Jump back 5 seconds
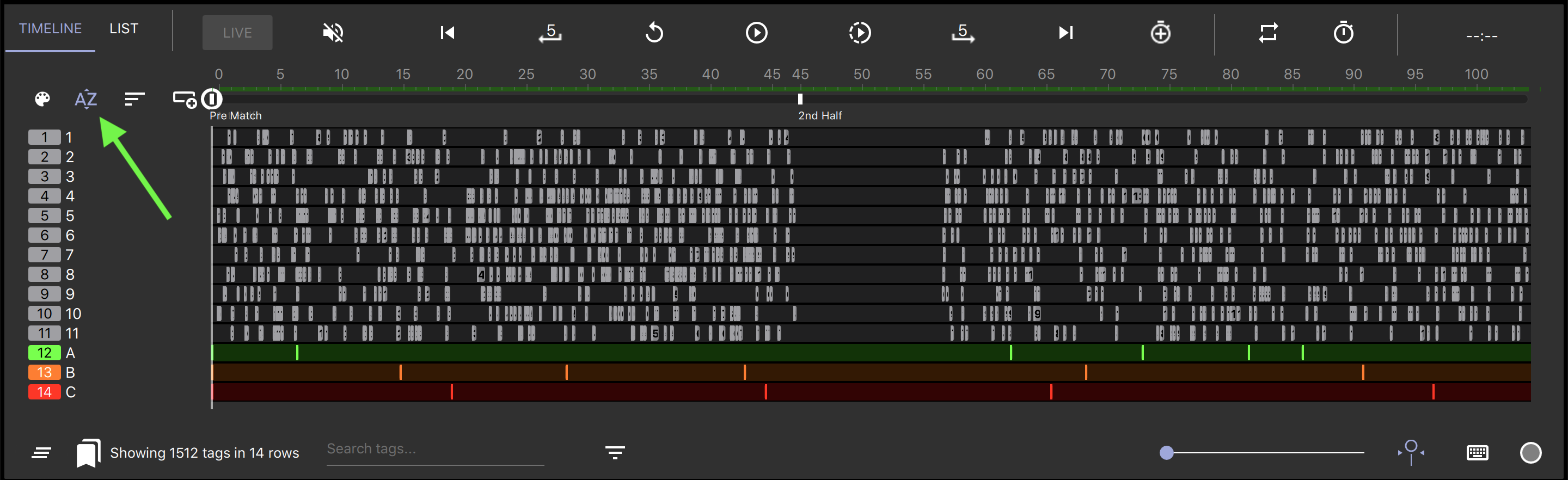 550,32
